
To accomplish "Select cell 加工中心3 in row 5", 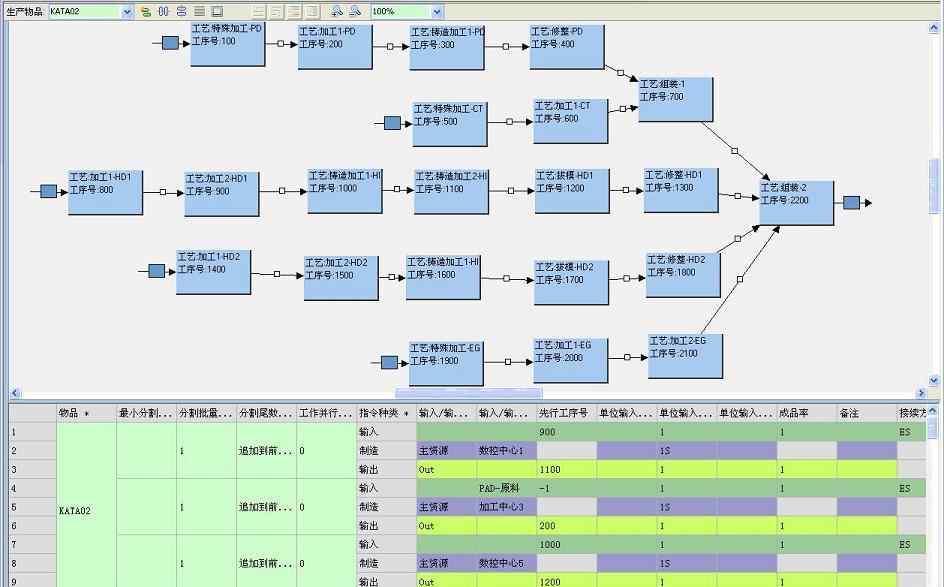I will [x=506, y=507].
